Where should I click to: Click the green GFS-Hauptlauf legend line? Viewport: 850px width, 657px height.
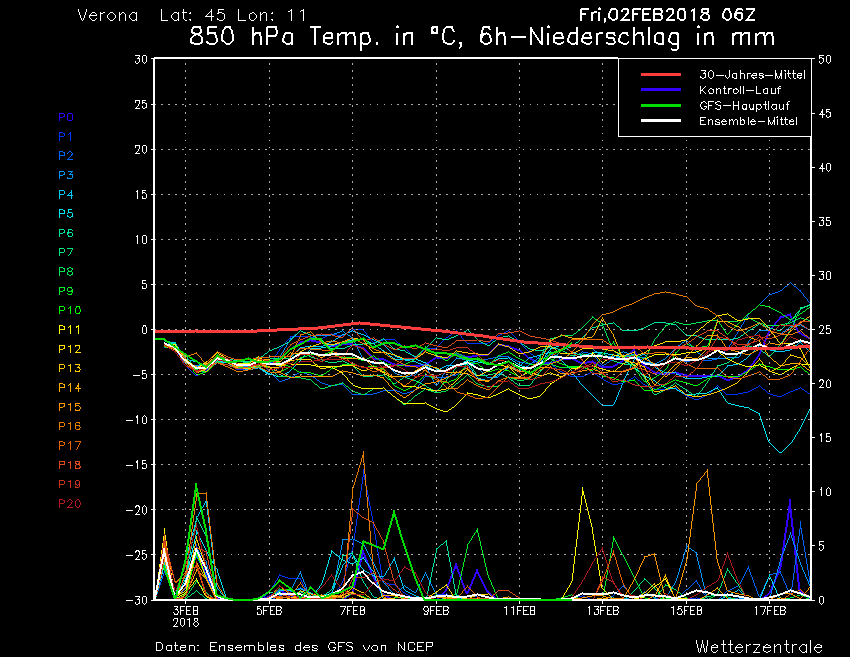tap(661, 105)
